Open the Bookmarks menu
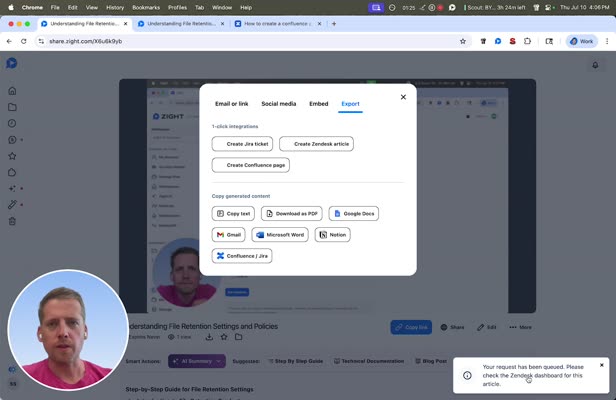 point(146,7)
